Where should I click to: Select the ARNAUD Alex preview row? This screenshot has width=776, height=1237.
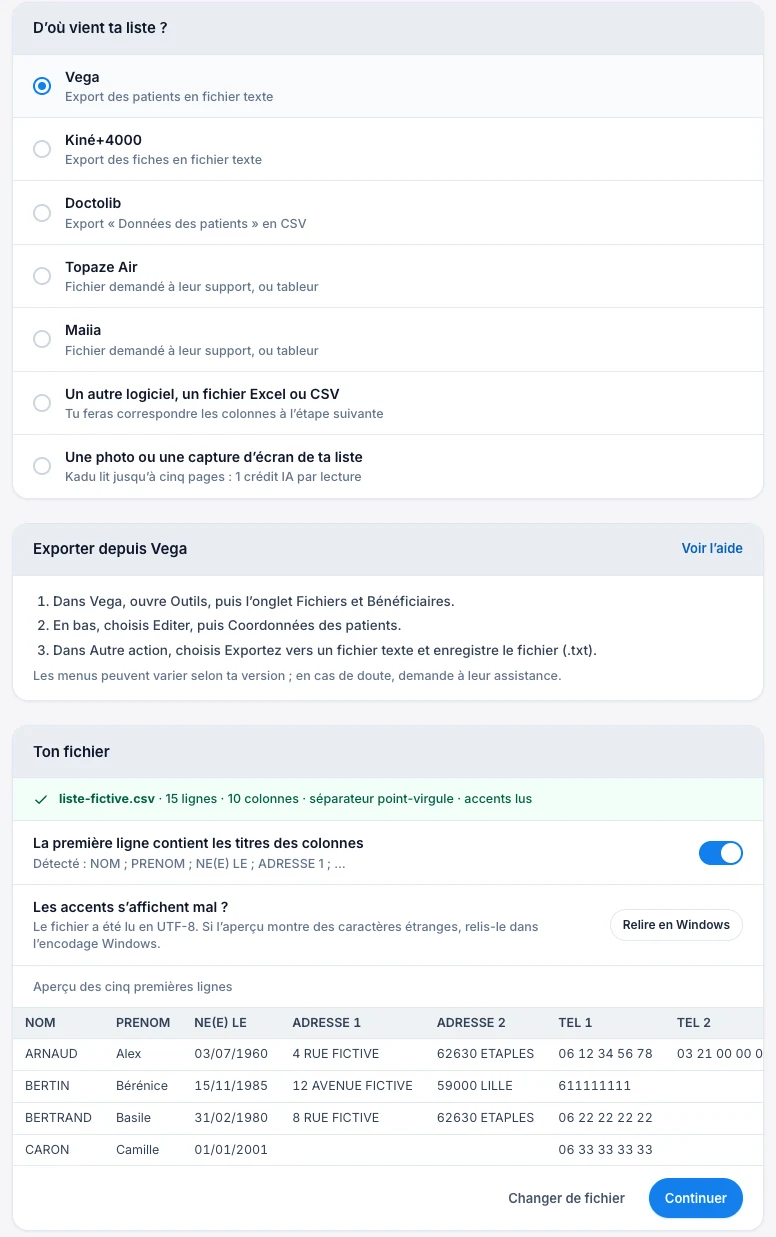[388, 1054]
